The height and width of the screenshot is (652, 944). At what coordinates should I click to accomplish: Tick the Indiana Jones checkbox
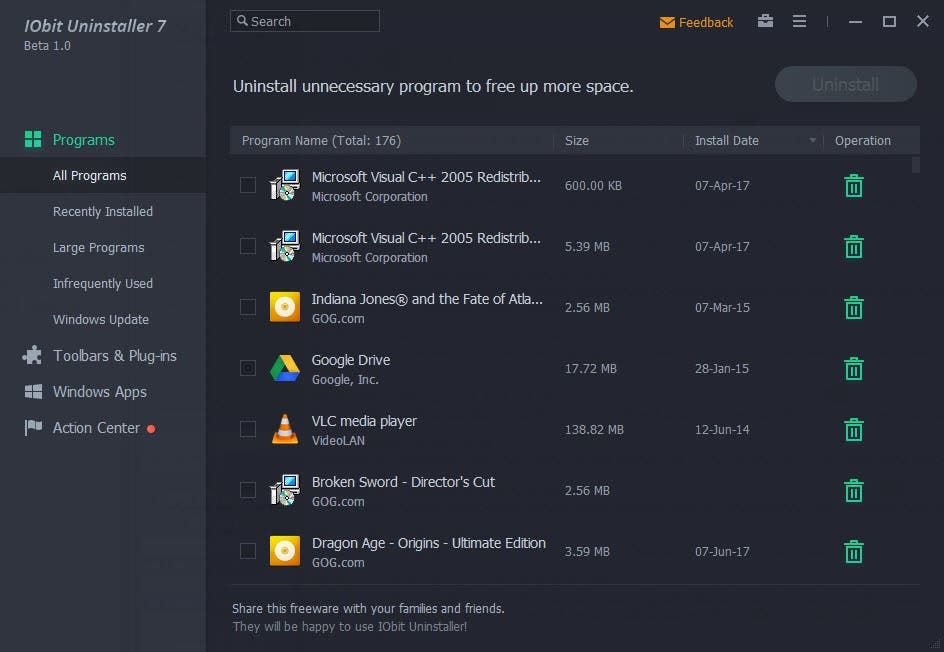247,307
